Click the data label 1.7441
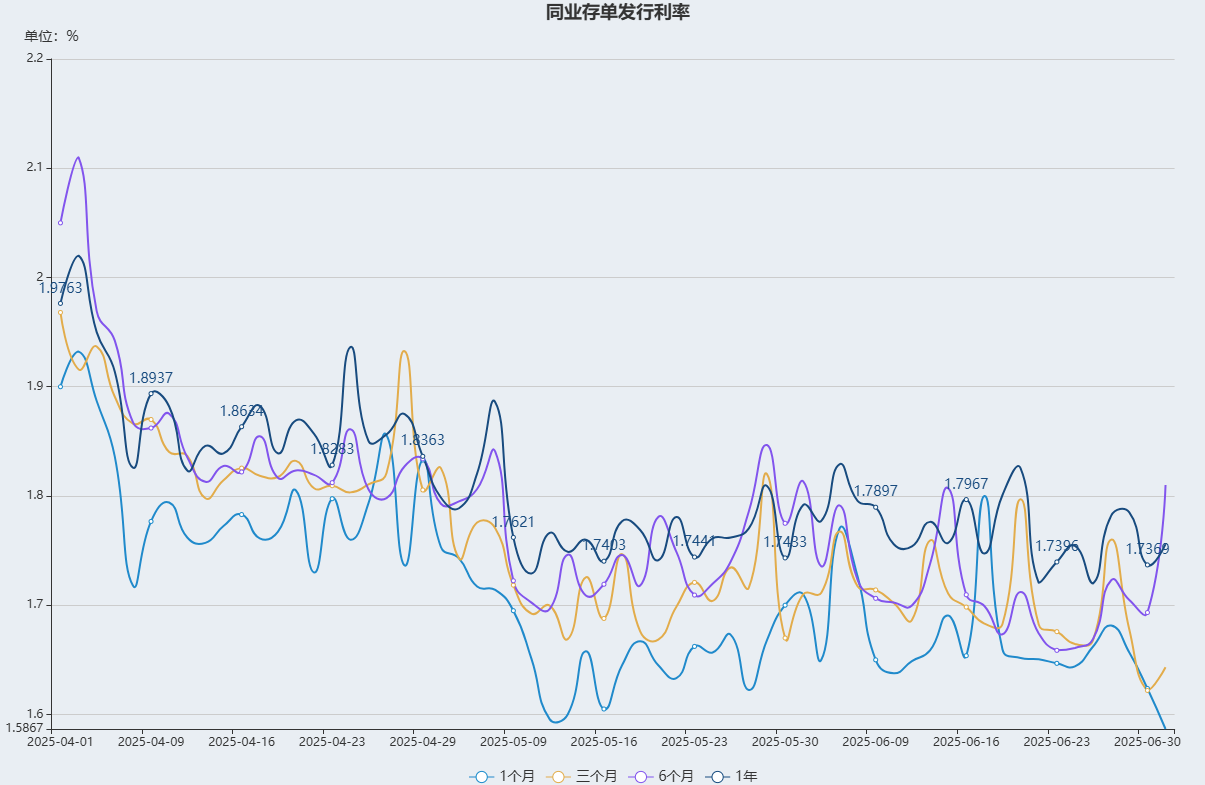The width and height of the screenshot is (1205, 785). [694, 541]
